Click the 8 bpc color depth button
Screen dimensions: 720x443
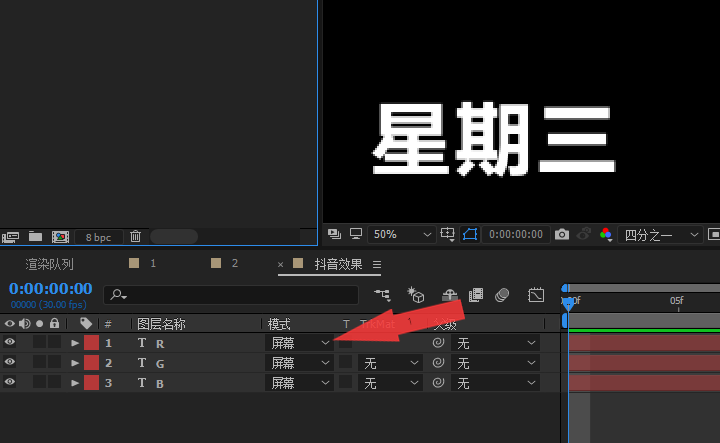(x=98, y=237)
